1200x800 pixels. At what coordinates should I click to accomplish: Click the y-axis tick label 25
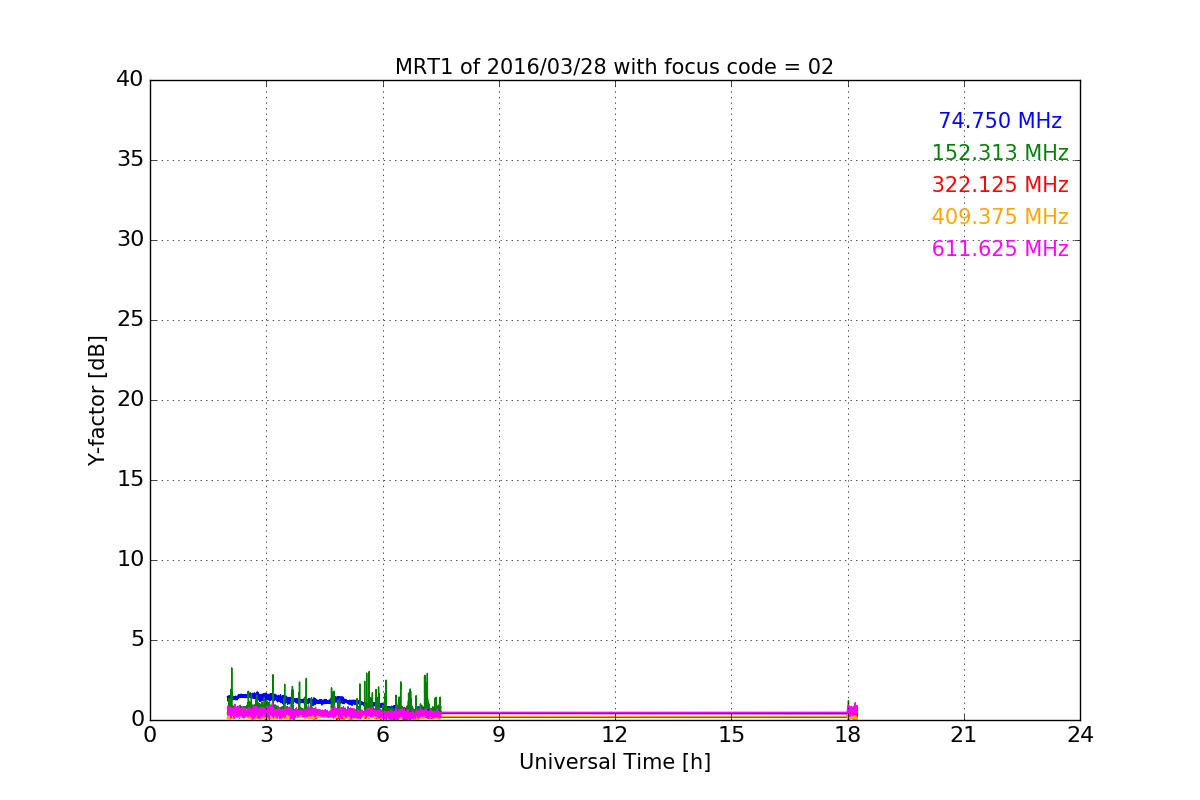point(130,319)
